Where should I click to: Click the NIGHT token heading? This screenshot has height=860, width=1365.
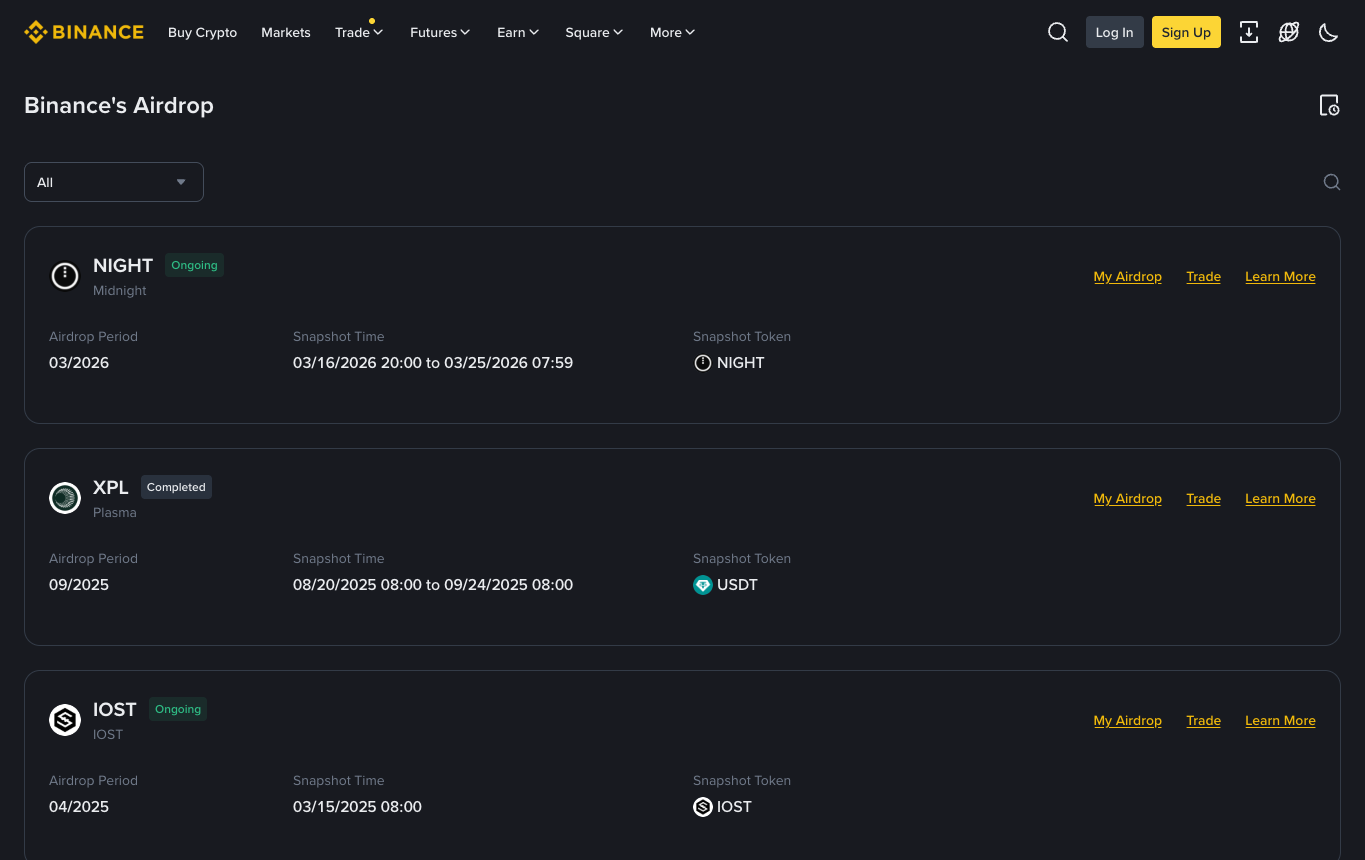(x=123, y=265)
